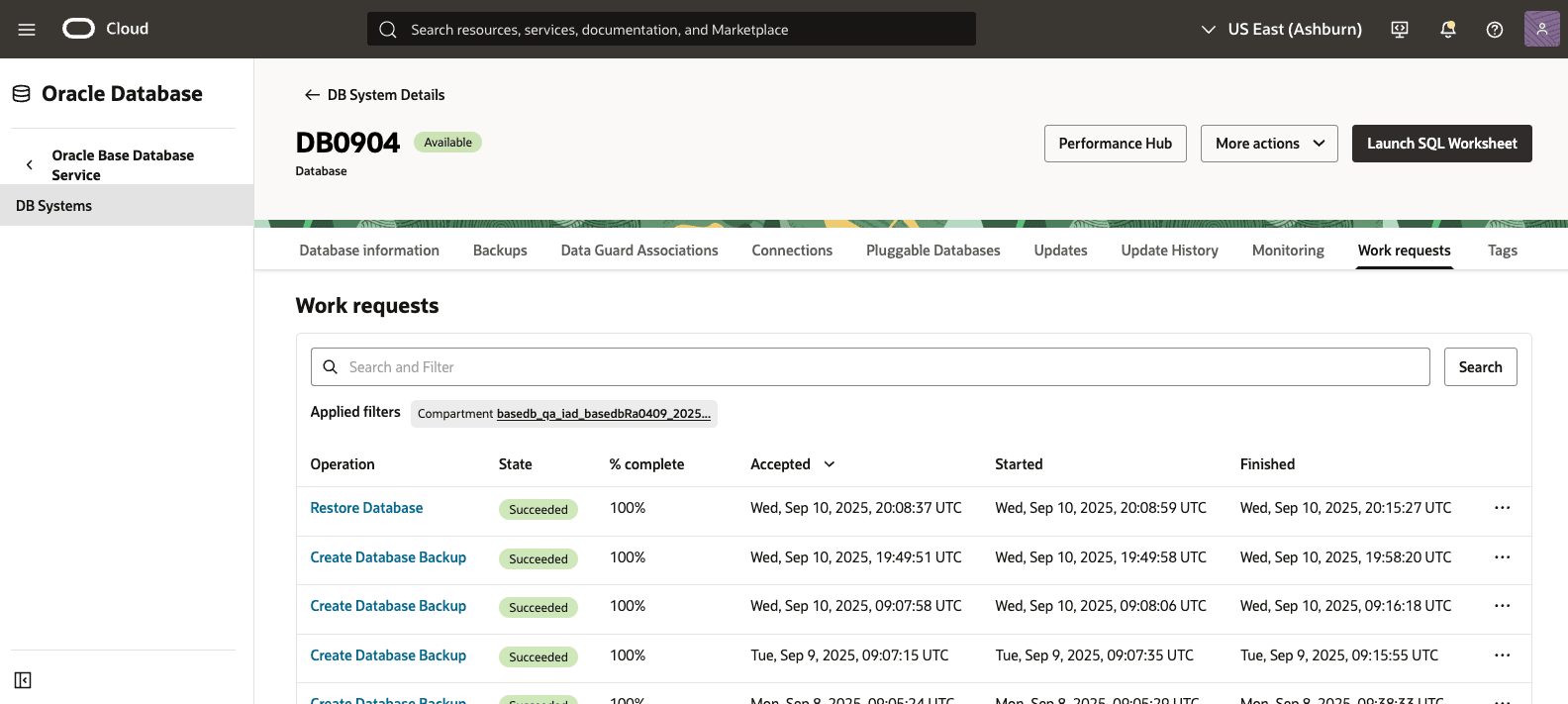Click the Finished column header

pos(1267,464)
